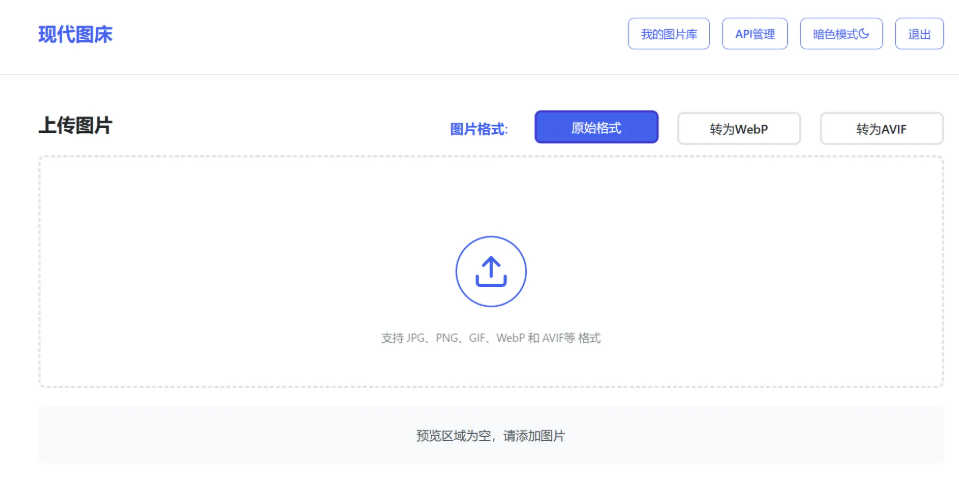Viewport: 959px width, 478px height.
Task: Click the 图片格式 label
Action: (x=479, y=129)
